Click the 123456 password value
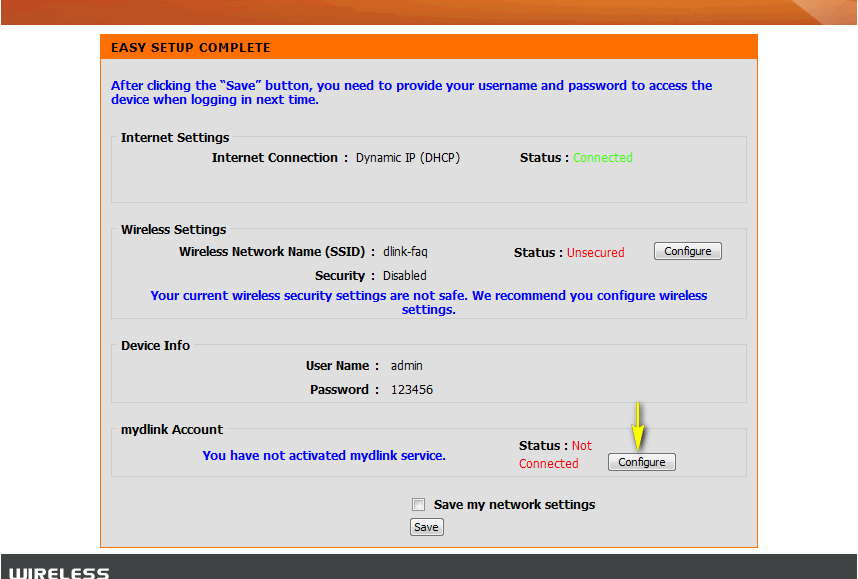The width and height of the screenshot is (858, 579). point(411,390)
